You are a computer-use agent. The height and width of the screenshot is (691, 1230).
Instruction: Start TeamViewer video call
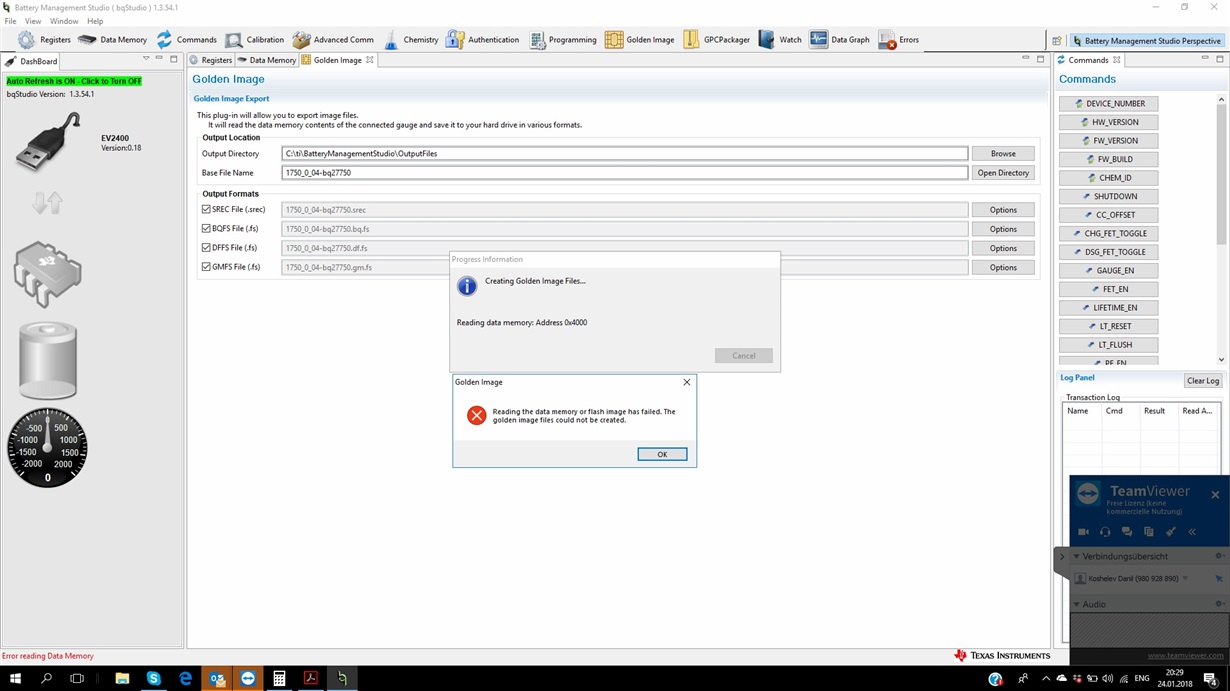click(1083, 532)
